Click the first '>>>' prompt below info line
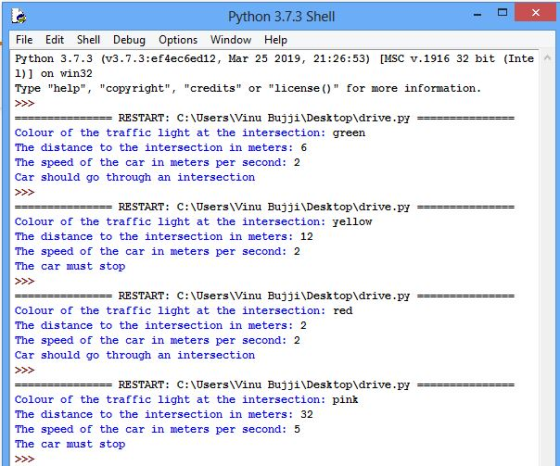The height and width of the screenshot is (466, 560). (25, 103)
